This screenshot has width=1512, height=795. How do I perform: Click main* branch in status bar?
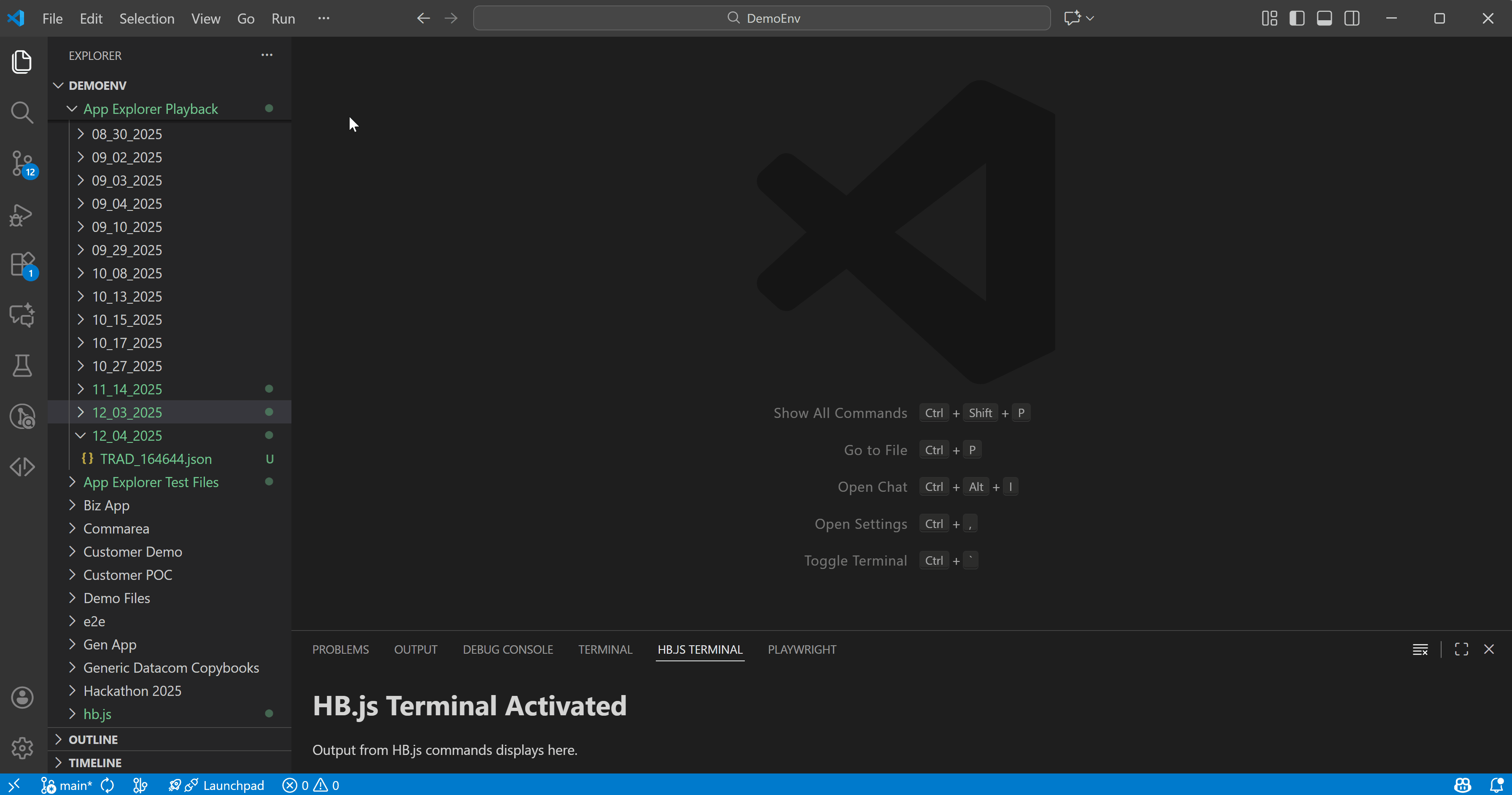[67, 785]
